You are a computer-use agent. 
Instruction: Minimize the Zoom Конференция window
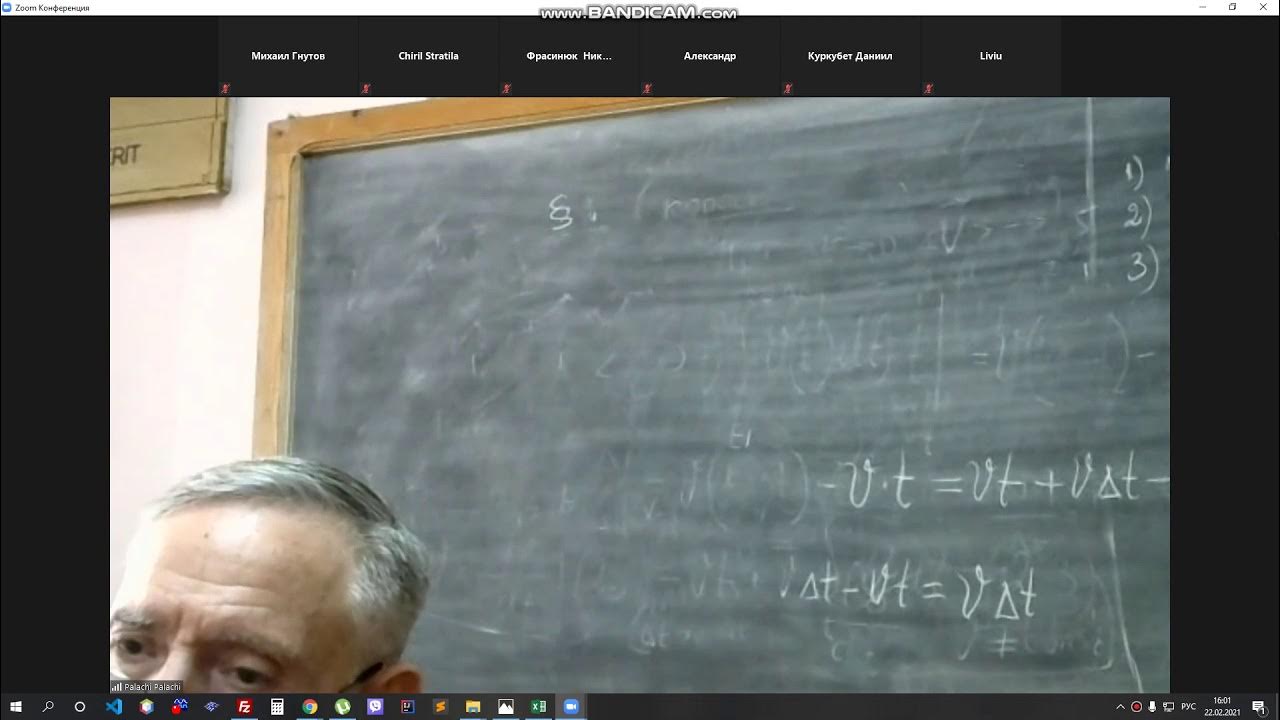1203,7
